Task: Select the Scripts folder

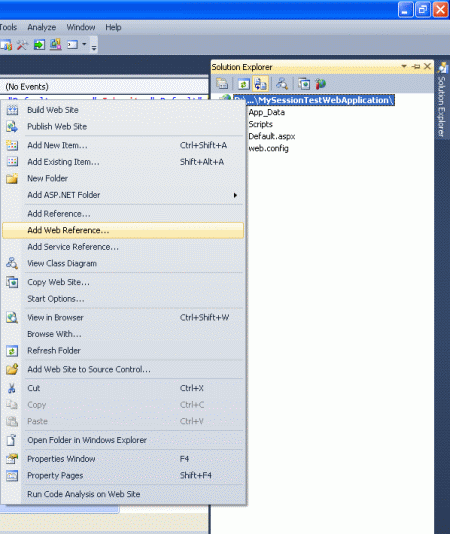Action: (260, 124)
